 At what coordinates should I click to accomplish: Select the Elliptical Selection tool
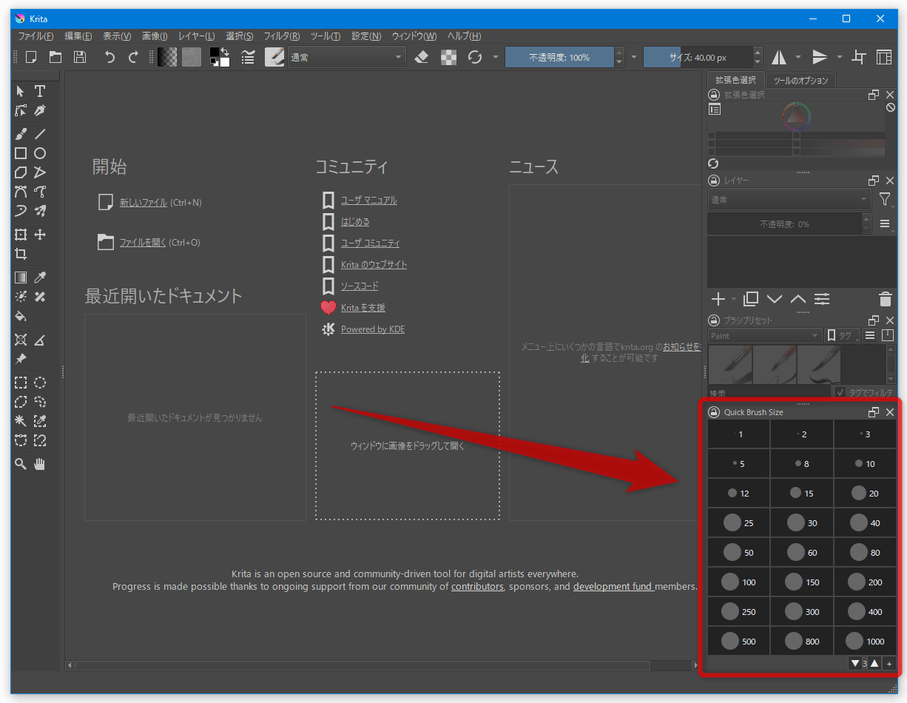(x=40, y=382)
